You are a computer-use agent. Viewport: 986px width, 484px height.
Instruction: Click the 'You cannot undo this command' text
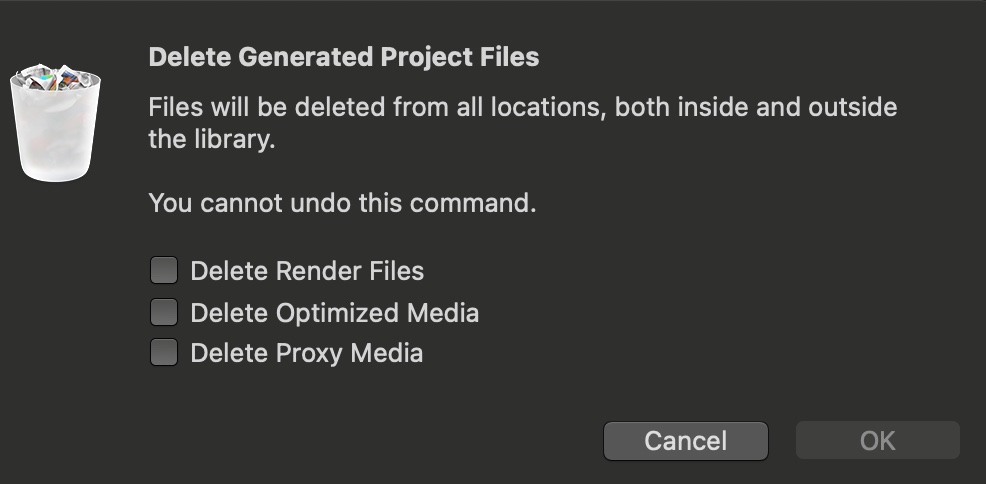coord(342,203)
